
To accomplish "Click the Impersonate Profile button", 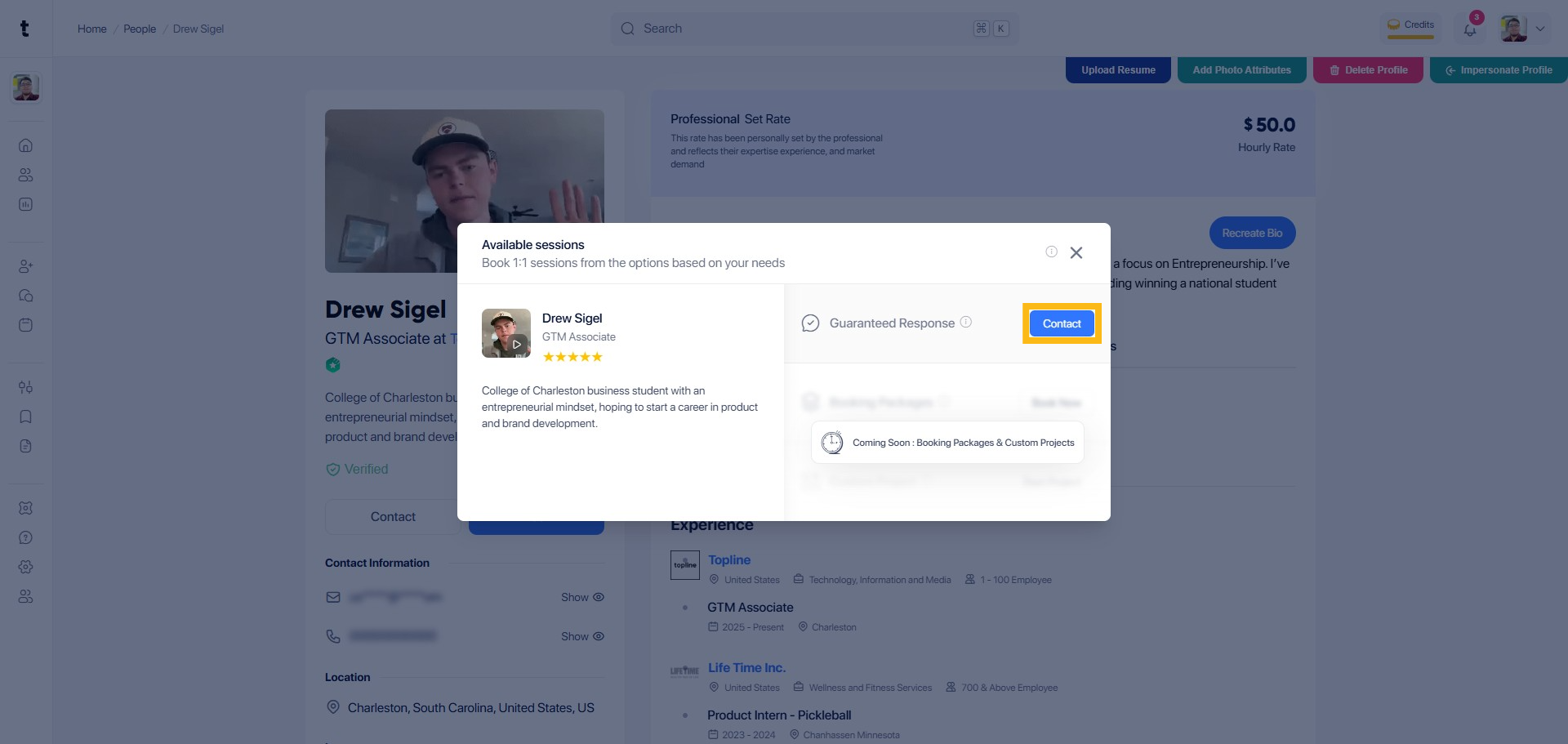I will point(1499,70).
